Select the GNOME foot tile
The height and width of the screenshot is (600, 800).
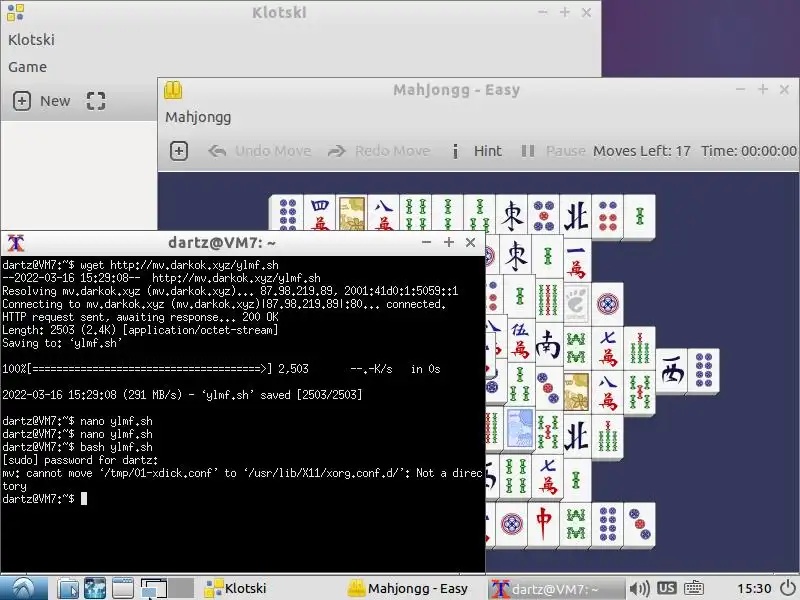click(576, 303)
